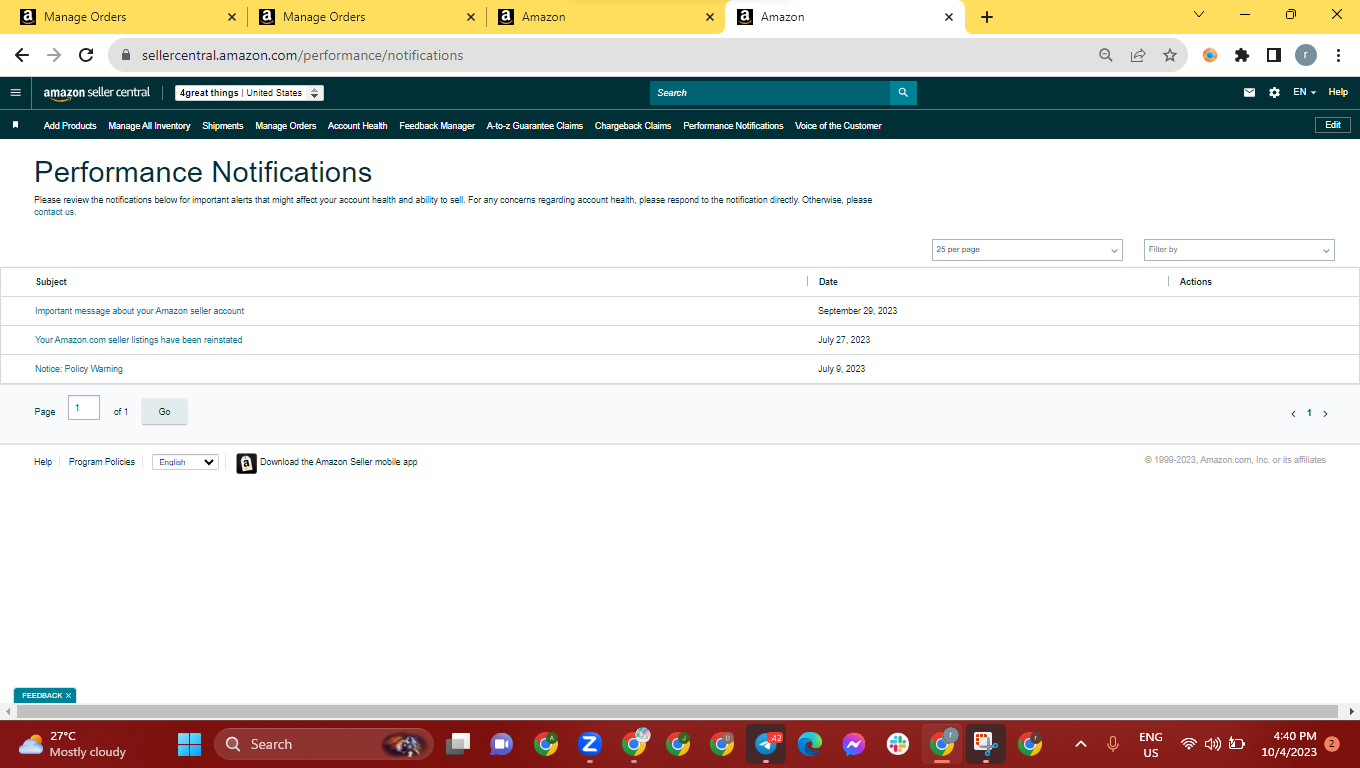Open Account Health
The height and width of the screenshot is (768, 1360).
(357, 126)
